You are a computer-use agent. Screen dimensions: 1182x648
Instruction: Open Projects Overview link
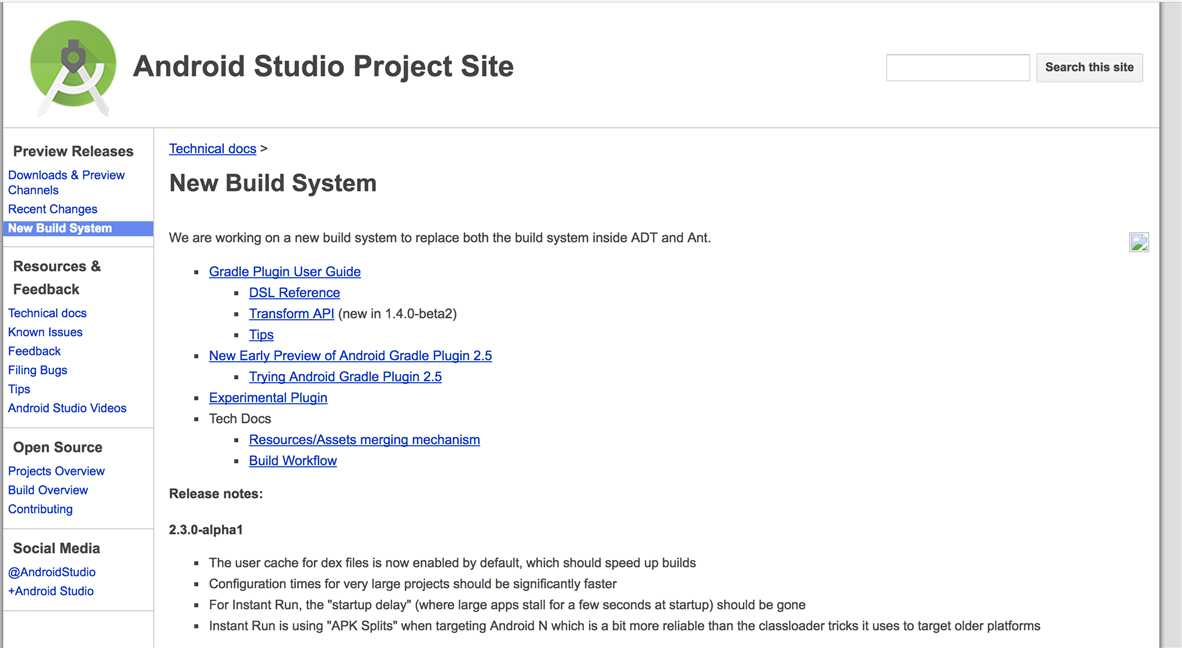click(57, 471)
